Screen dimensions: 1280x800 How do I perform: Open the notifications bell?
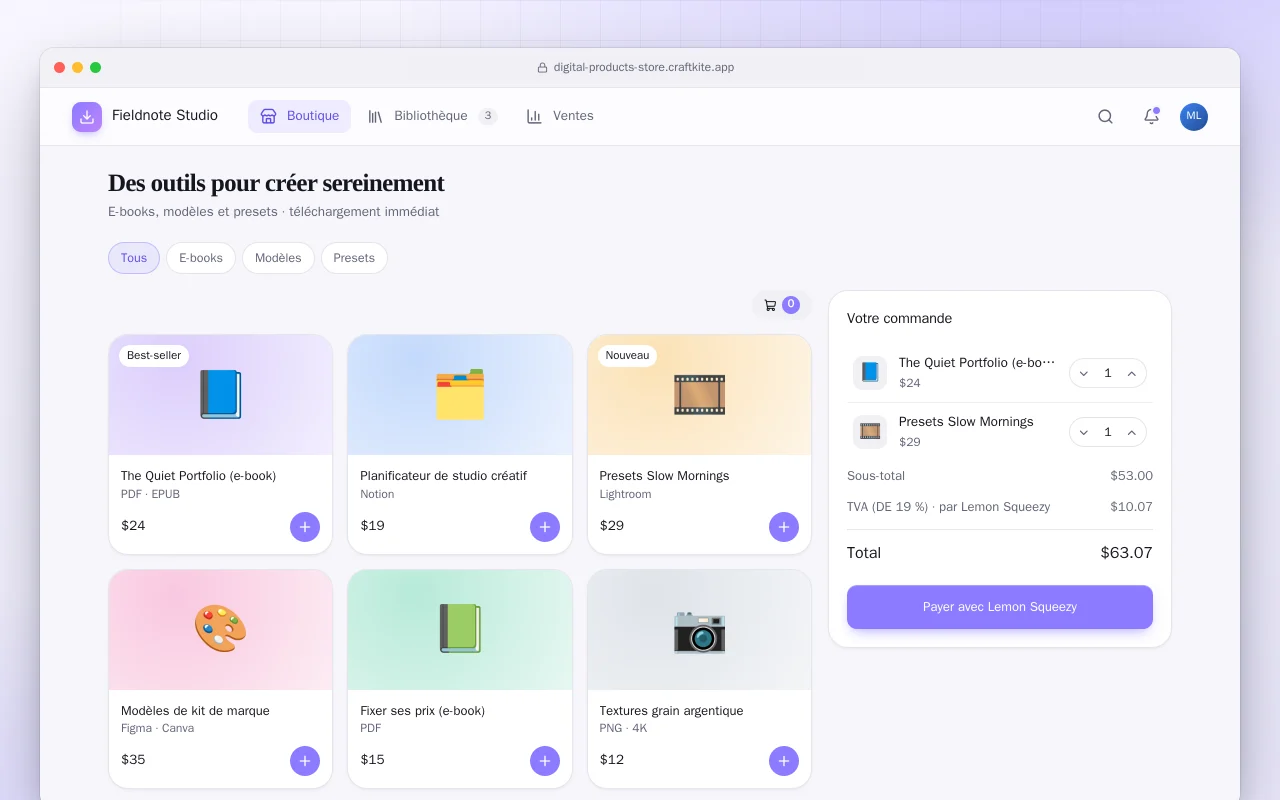tap(1151, 116)
